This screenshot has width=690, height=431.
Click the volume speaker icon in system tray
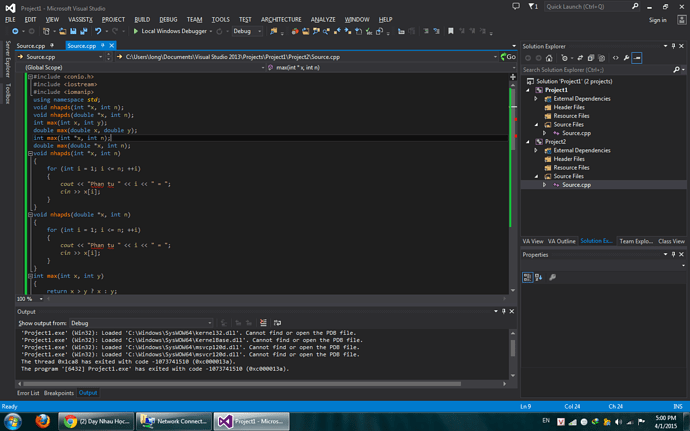pos(618,422)
